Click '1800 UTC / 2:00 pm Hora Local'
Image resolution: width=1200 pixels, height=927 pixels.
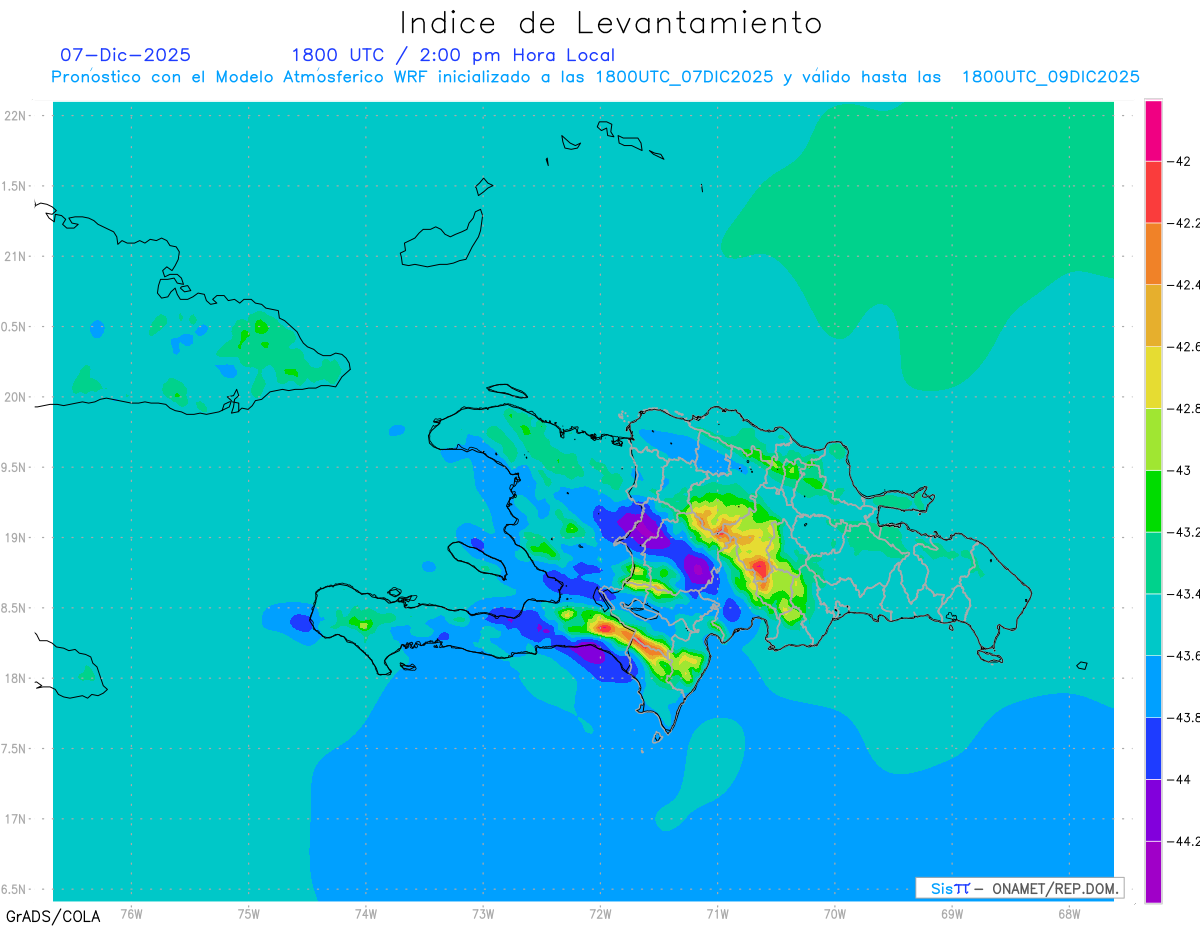coord(453,56)
